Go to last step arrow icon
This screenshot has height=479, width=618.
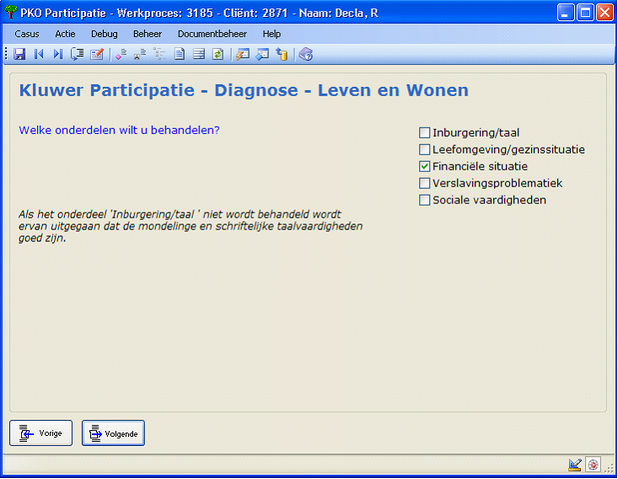58,54
